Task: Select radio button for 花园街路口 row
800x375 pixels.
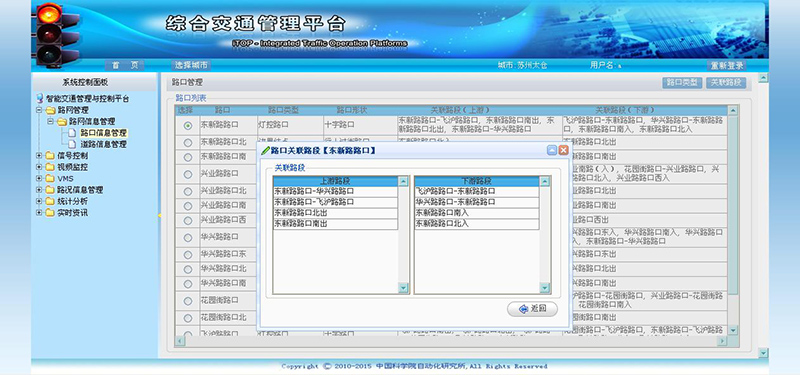Action: point(188,301)
